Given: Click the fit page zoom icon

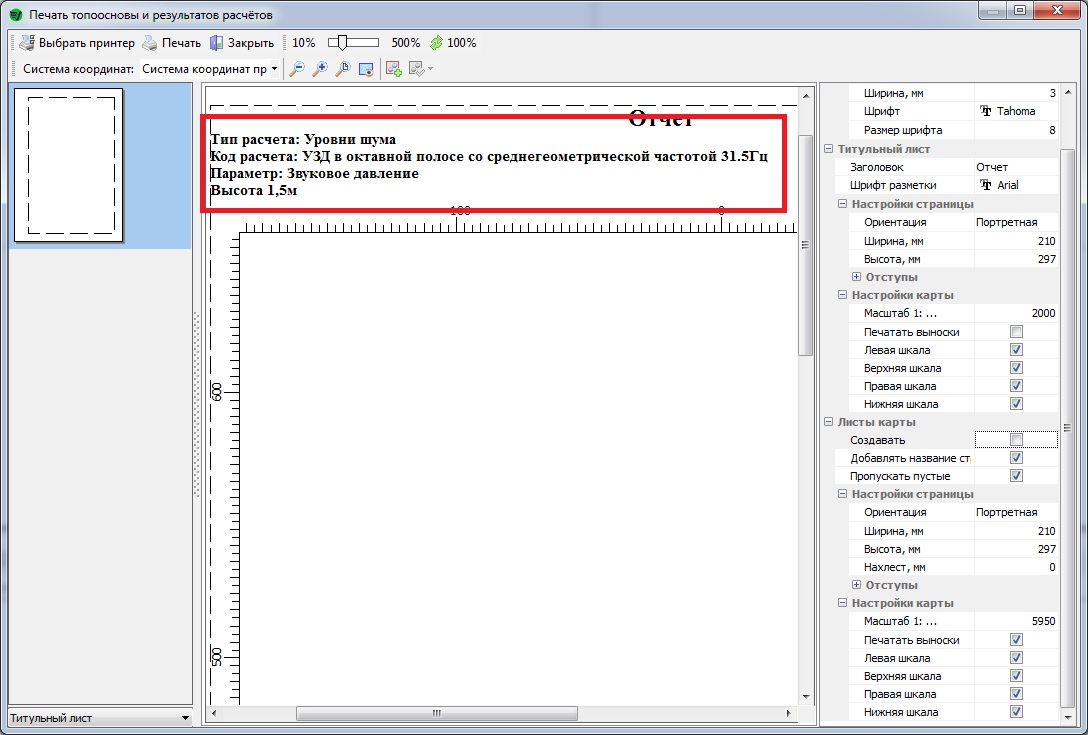Looking at the screenshot, I should coord(343,69).
